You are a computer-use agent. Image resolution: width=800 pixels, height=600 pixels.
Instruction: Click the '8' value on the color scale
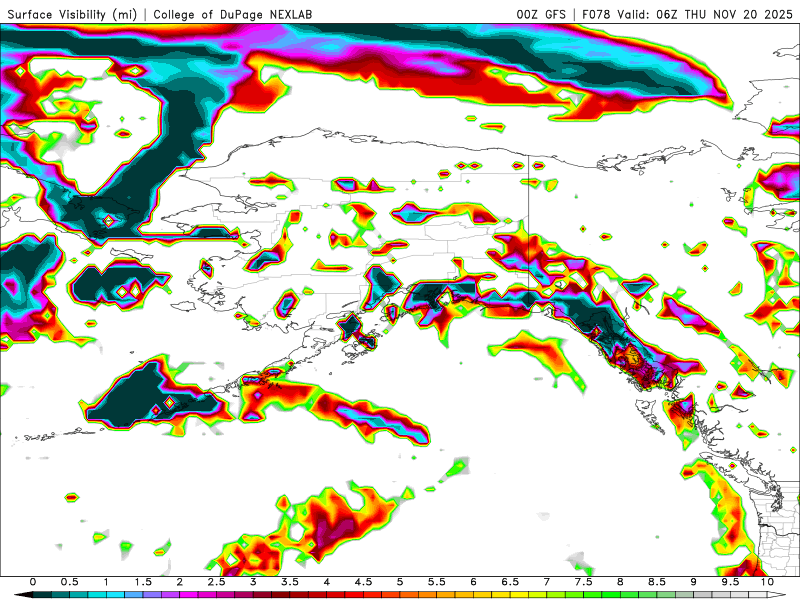pos(620,582)
